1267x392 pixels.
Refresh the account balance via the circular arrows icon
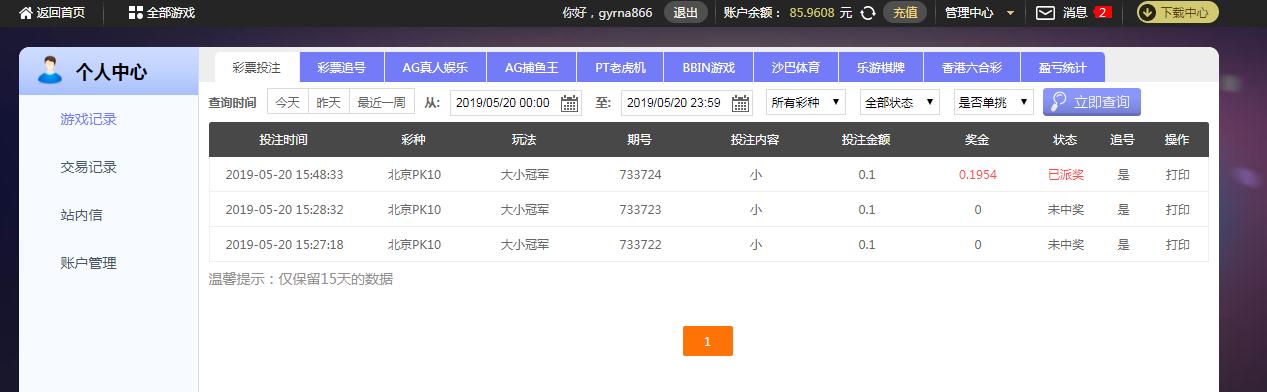tap(868, 13)
